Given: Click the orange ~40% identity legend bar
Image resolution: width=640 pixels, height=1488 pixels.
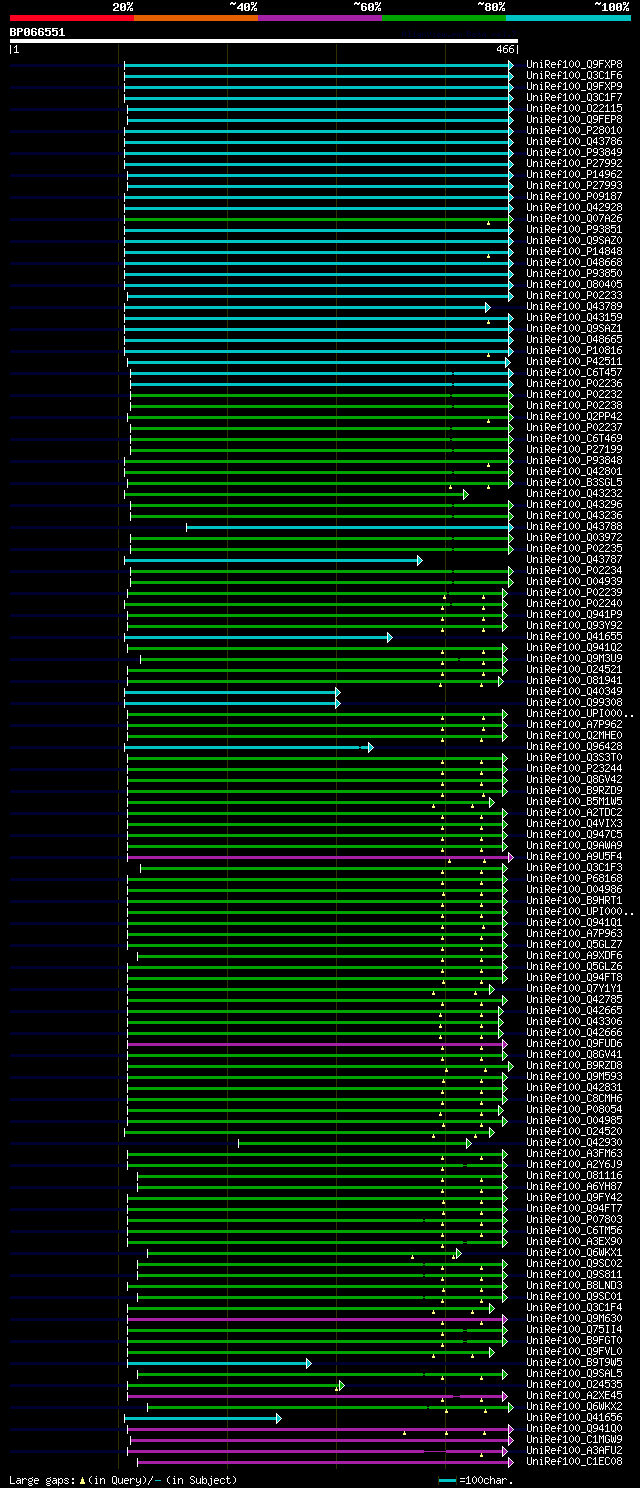Looking at the screenshot, I should (196, 18).
